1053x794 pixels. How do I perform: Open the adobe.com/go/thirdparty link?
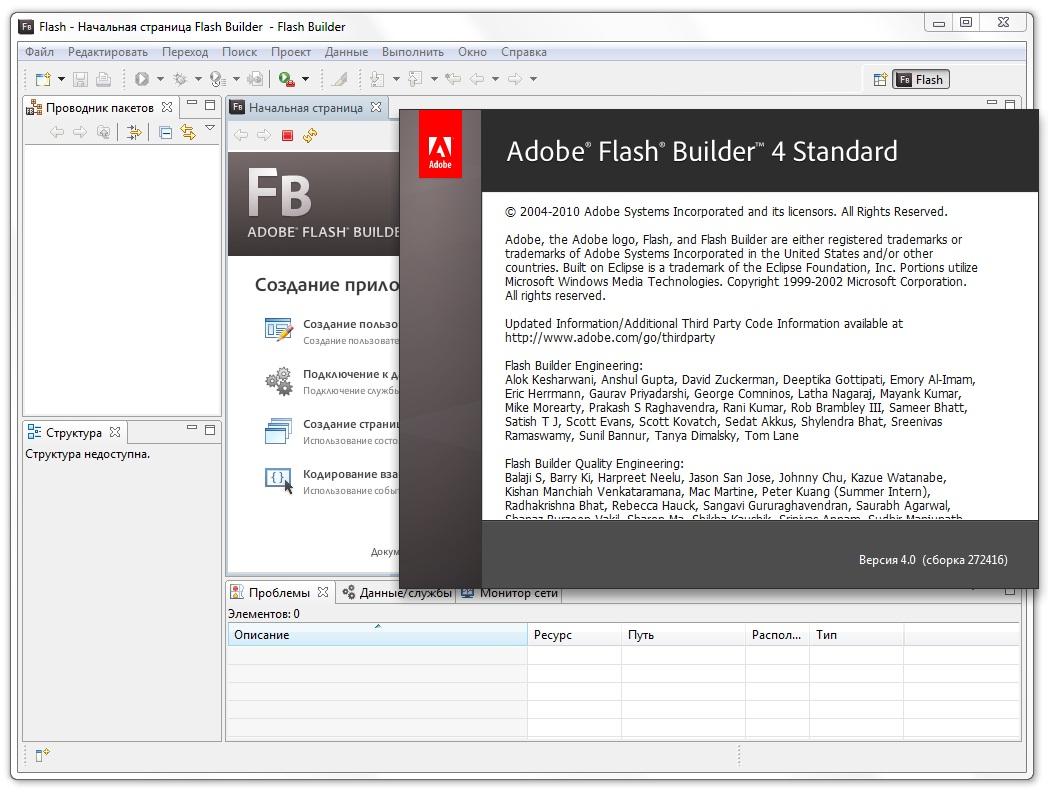point(610,338)
